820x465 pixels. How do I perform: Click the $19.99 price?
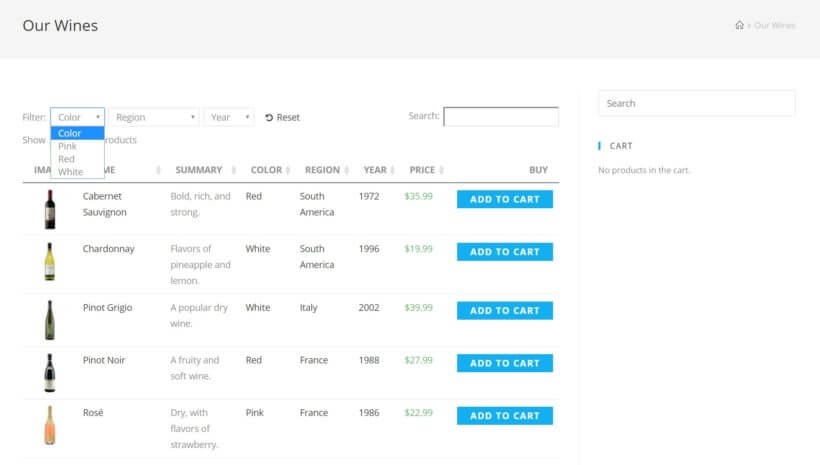(418, 249)
